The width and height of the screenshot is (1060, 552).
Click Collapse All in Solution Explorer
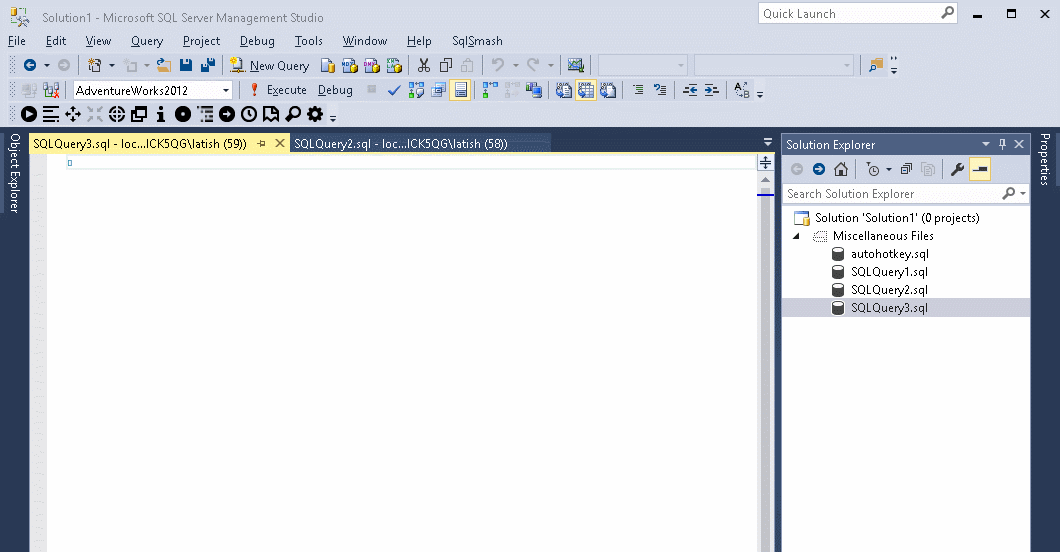[x=907, y=169]
